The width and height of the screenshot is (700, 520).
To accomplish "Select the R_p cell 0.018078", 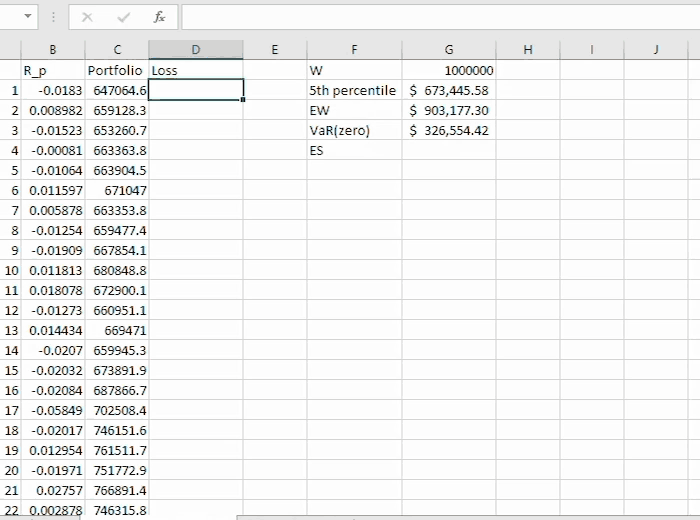I will tap(53, 290).
